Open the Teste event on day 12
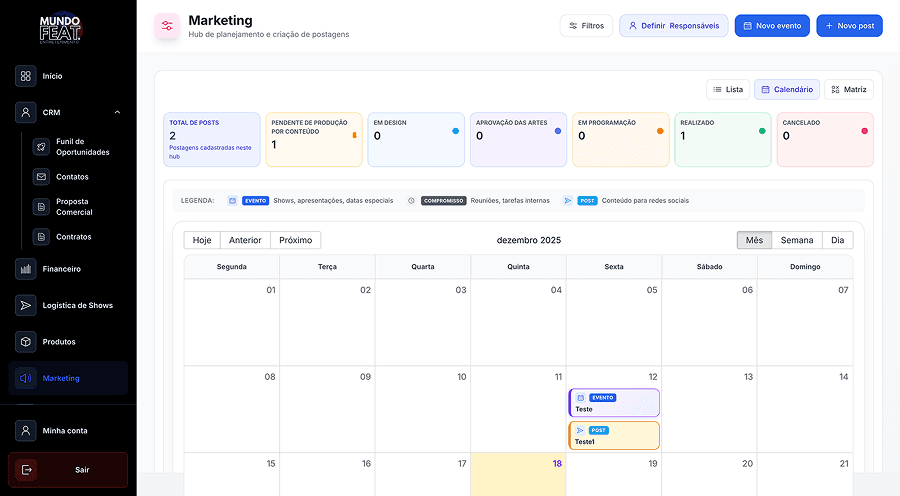The image size is (900, 496). tap(614, 403)
